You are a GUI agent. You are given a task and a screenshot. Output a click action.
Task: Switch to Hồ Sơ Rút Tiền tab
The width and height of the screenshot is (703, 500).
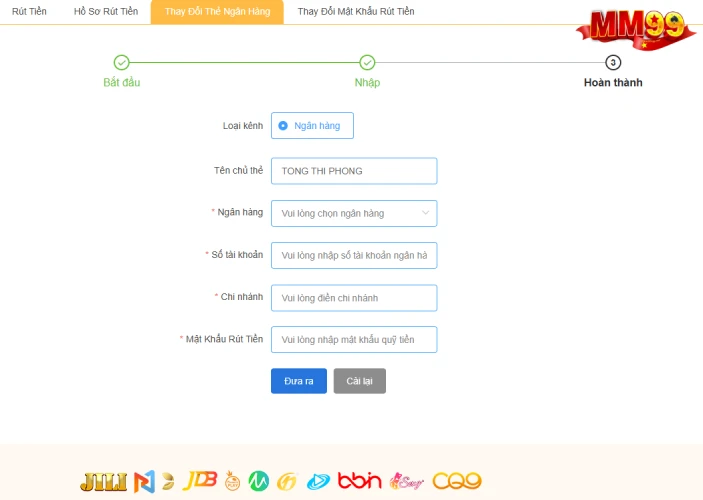pos(106,11)
